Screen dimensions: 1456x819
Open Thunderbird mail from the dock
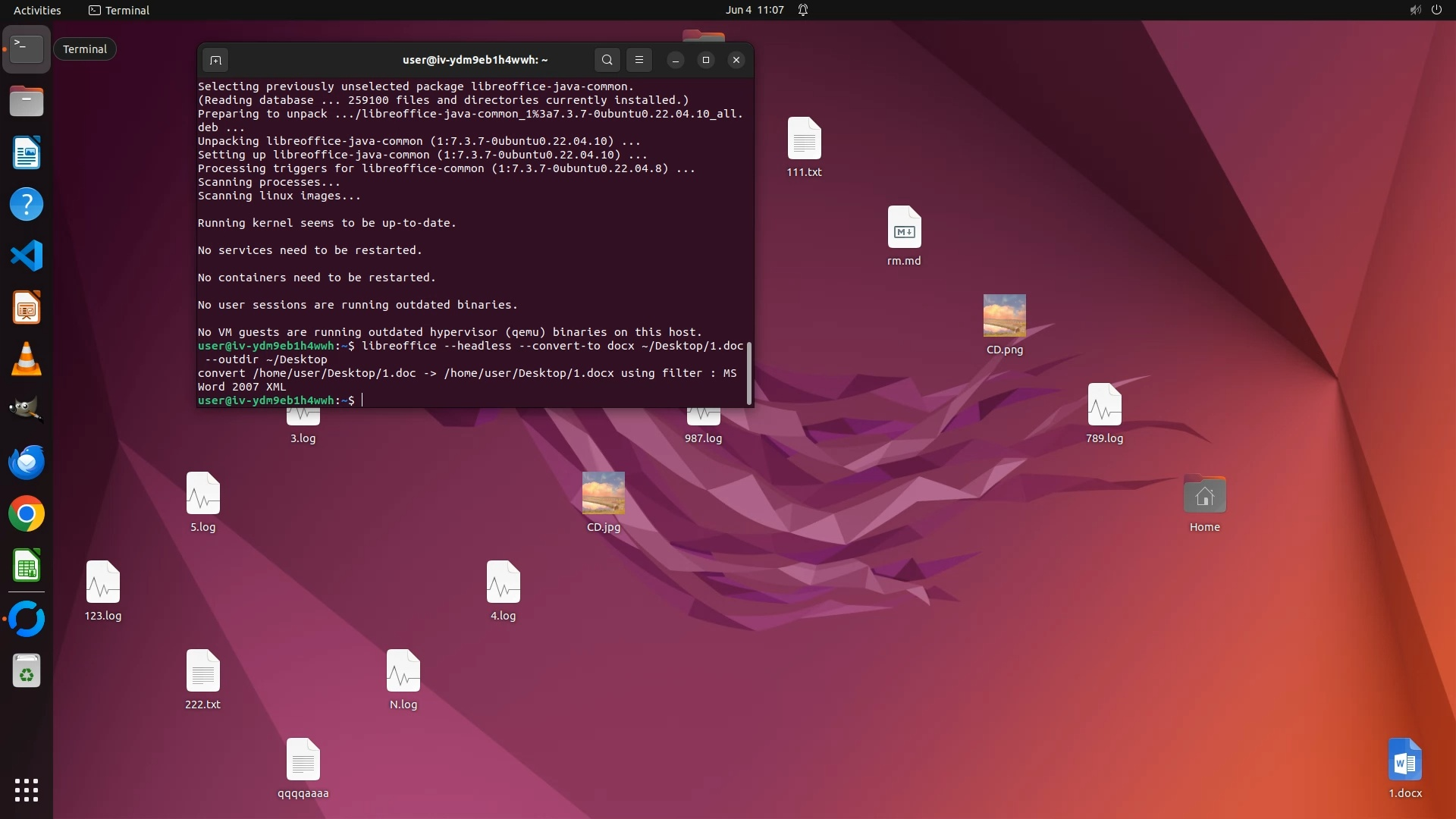pyautogui.click(x=27, y=462)
